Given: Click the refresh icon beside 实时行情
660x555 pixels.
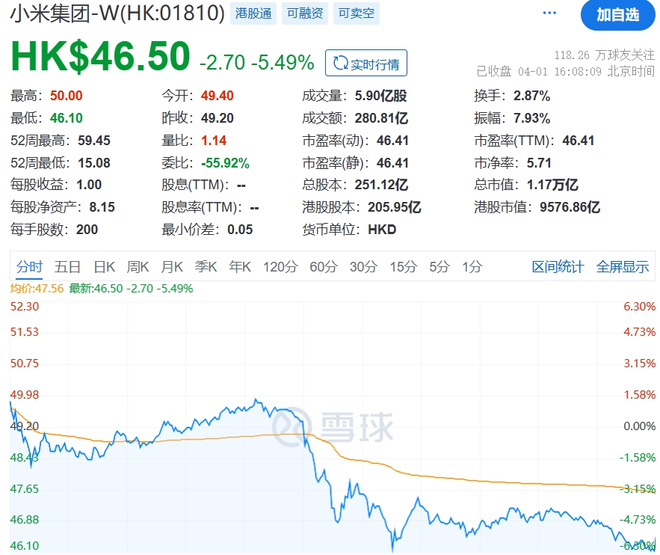Looking at the screenshot, I should click(x=340, y=64).
